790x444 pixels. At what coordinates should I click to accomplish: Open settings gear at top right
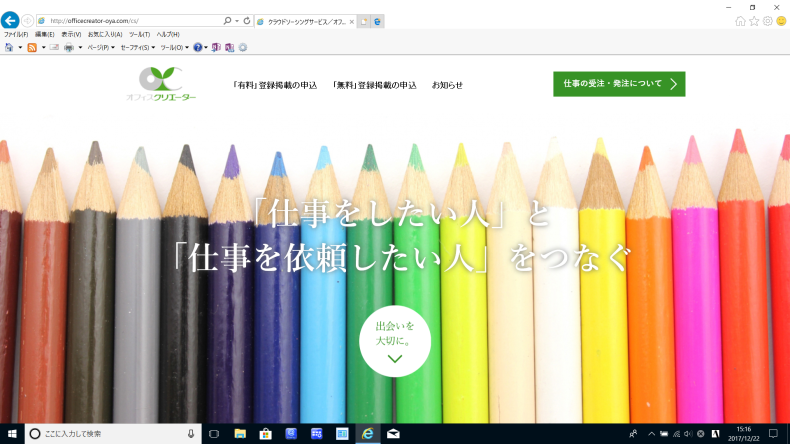pyautogui.click(x=767, y=21)
